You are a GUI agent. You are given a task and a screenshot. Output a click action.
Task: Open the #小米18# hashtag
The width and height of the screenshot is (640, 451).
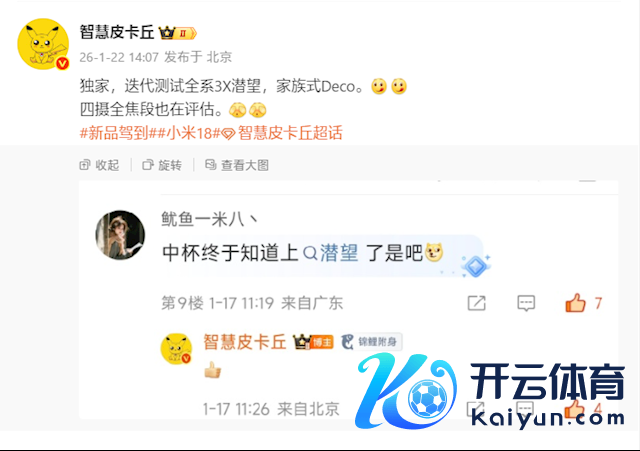(188, 133)
